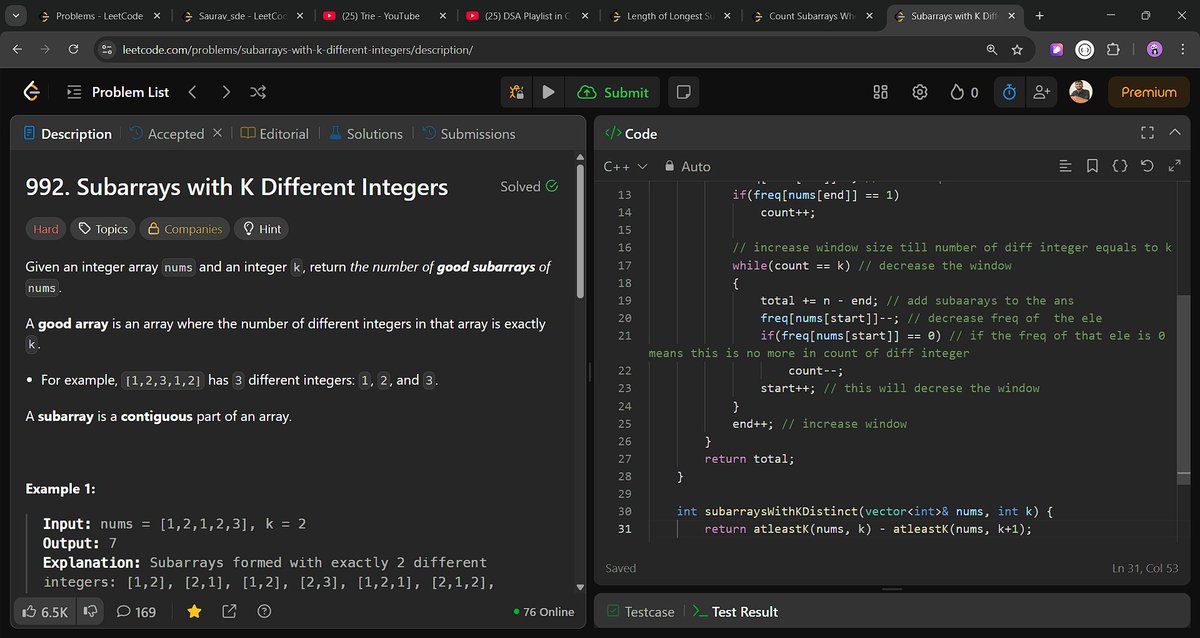Open the help question mark icon
The height and width of the screenshot is (638, 1200).
click(x=264, y=611)
